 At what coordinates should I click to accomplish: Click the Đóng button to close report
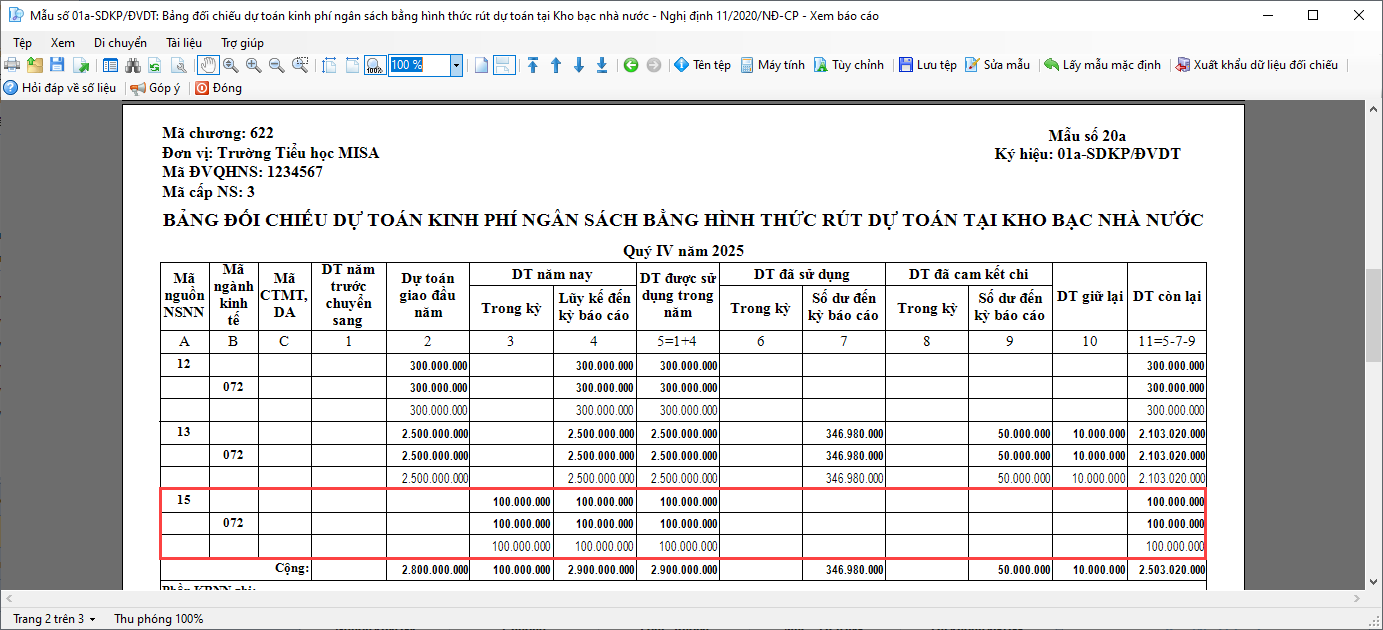218,88
